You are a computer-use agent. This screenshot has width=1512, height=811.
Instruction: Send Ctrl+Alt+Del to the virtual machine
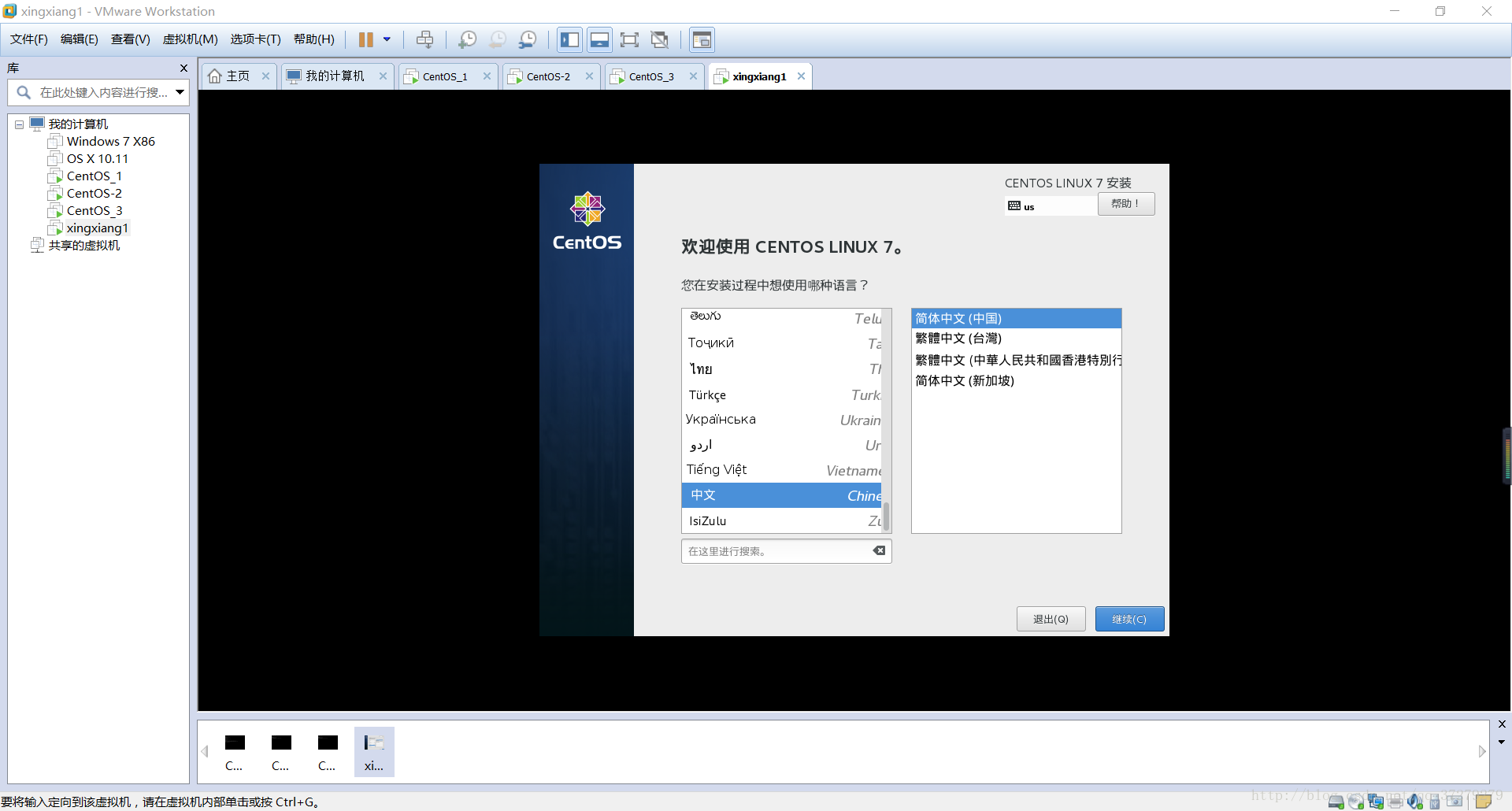(x=425, y=39)
